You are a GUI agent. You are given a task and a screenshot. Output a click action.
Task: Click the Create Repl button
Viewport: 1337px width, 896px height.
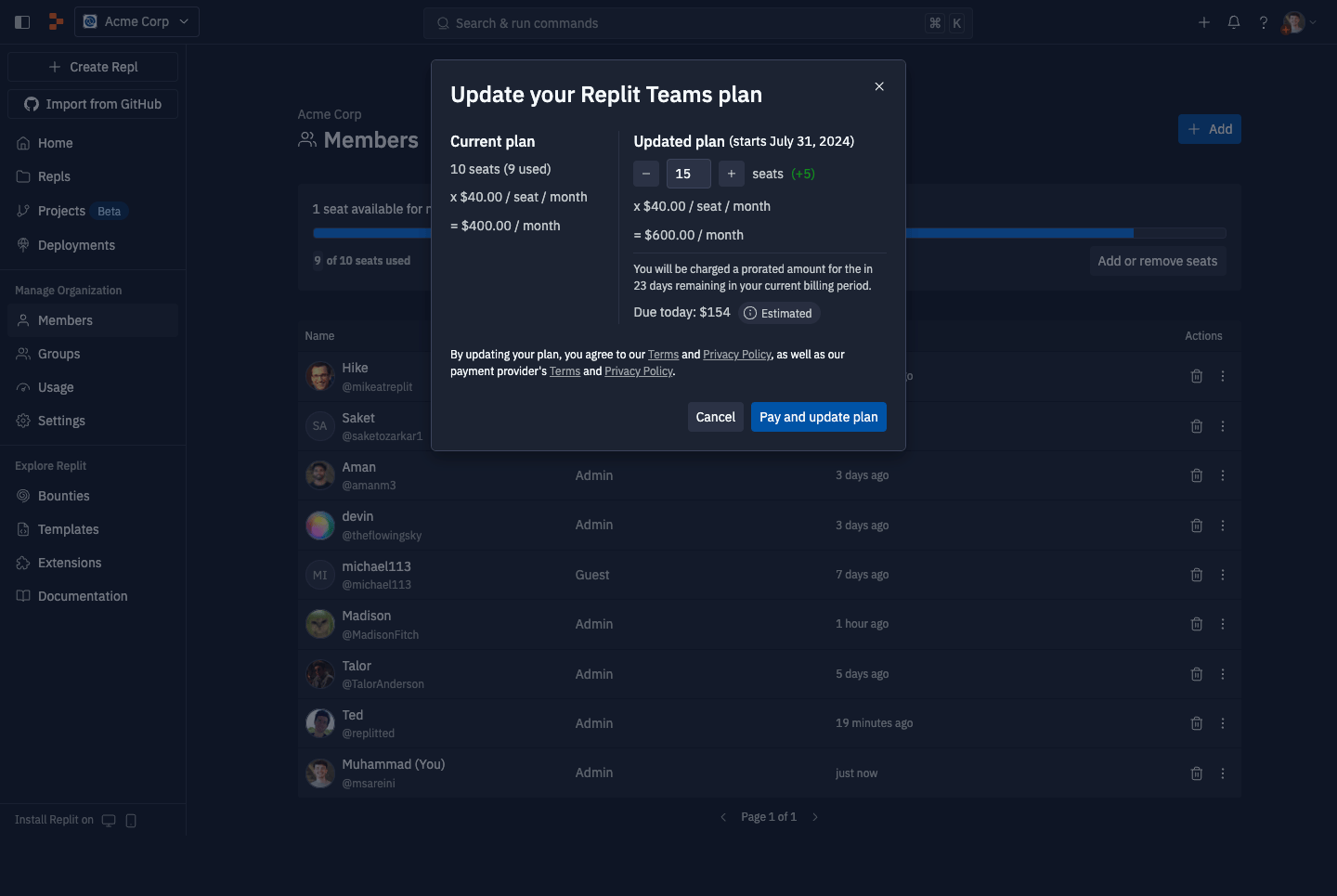93,67
